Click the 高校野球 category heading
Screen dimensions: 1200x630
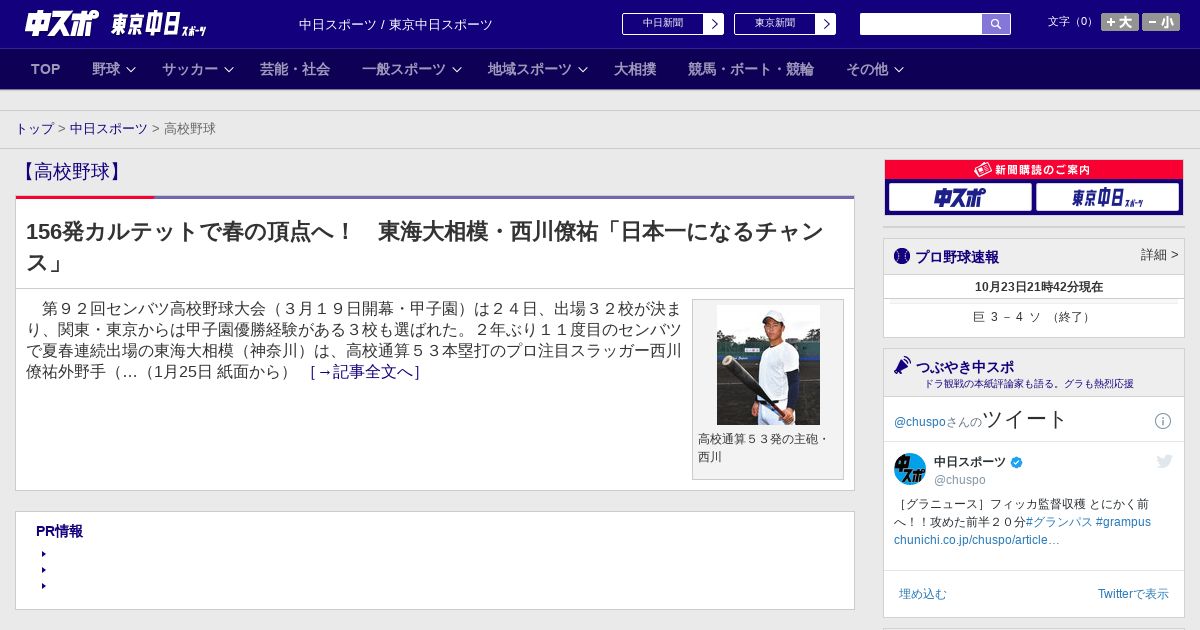pos(71,172)
